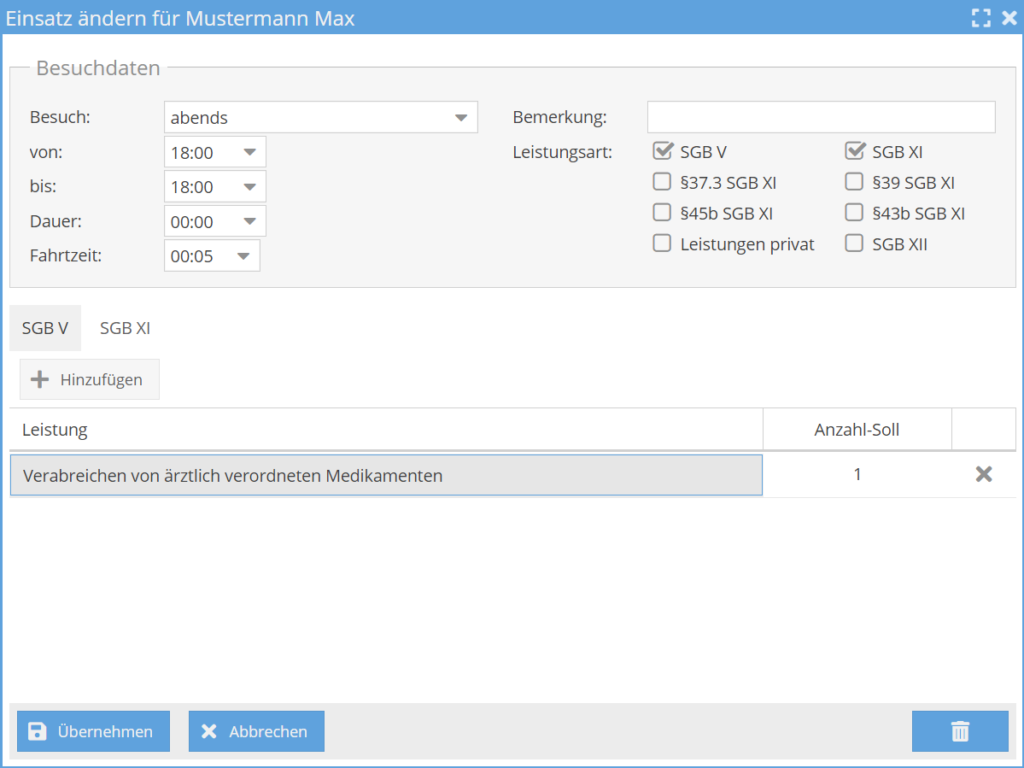Click the Abbrechen button
The image size is (1024, 768).
[x=256, y=731]
